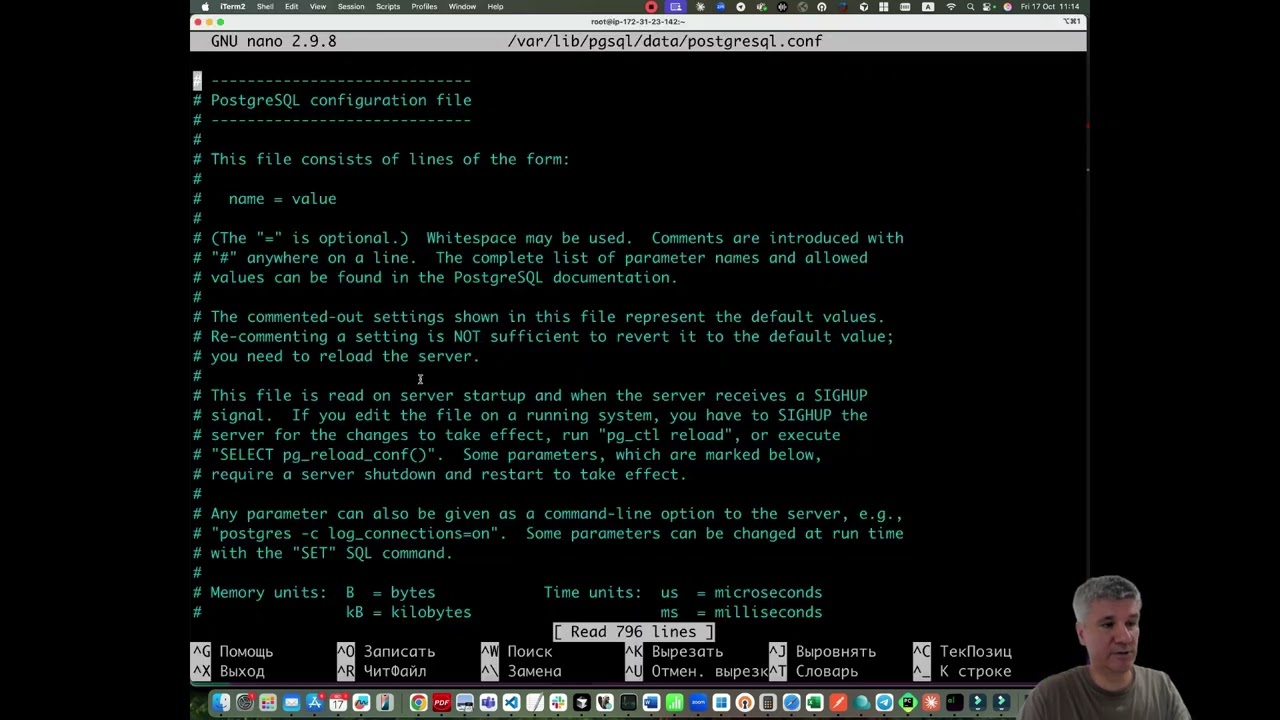
Task: Open the Help menu
Action: (495, 6)
